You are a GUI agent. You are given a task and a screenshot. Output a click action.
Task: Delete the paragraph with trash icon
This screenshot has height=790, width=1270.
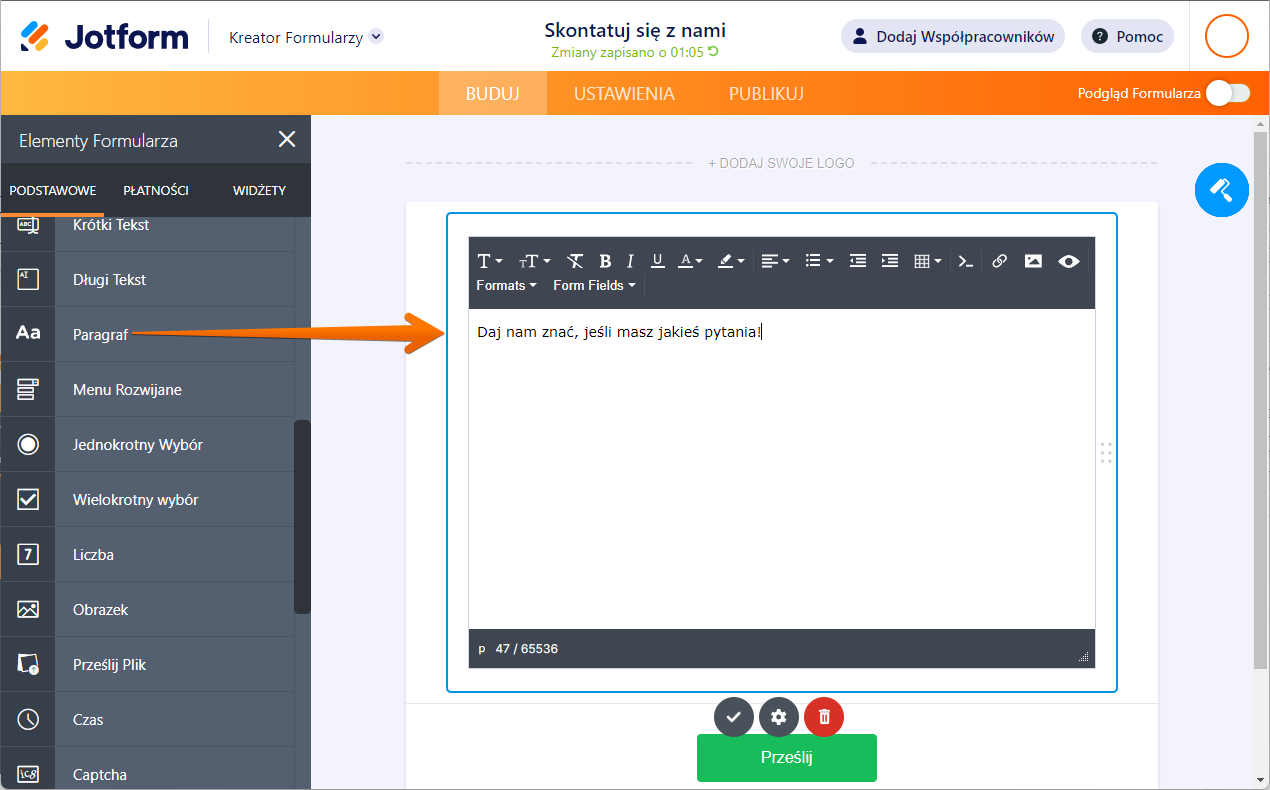pyautogui.click(x=824, y=717)
